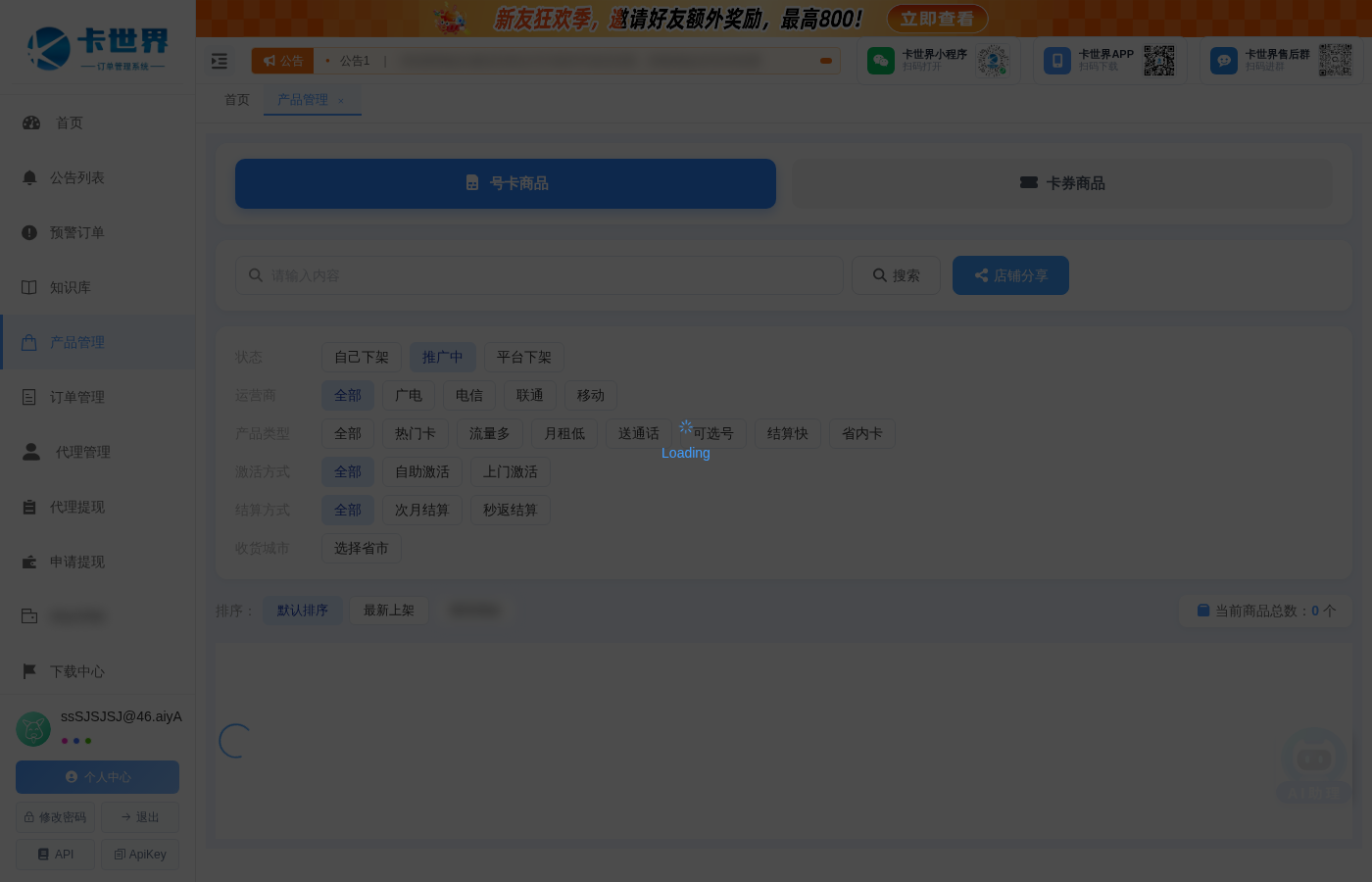The image size is (1372, 882).
Task: Open 公告列表 bell icon in sidebar
Action: 29,177
